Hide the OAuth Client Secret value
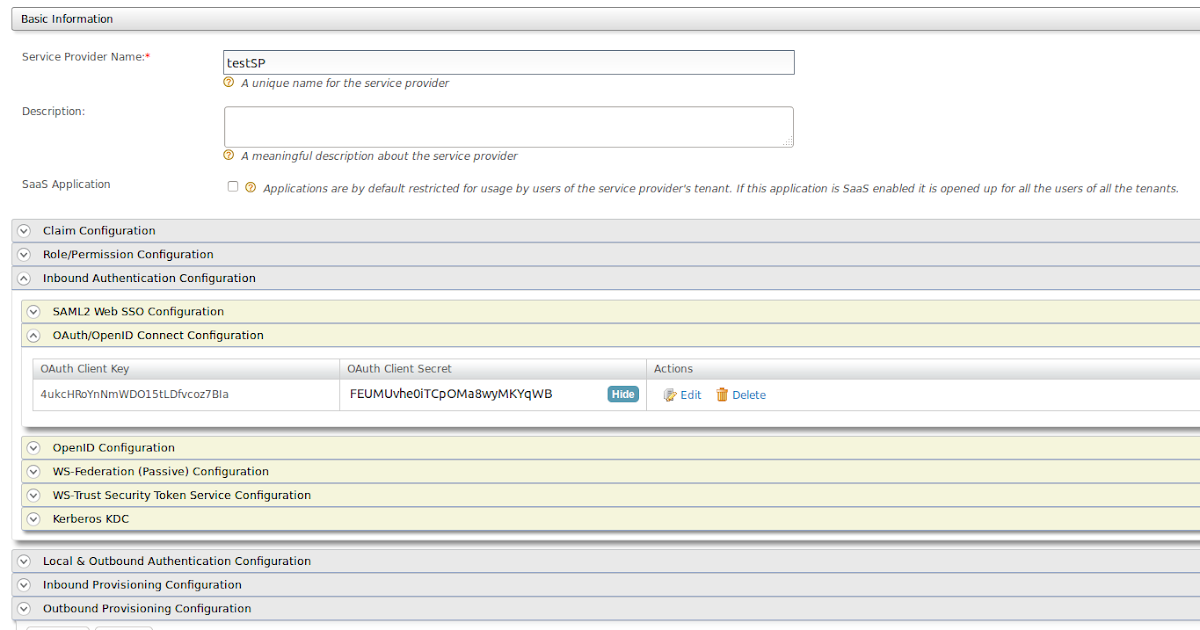This screenshot has height=630, width=1200. pos(623,393)
